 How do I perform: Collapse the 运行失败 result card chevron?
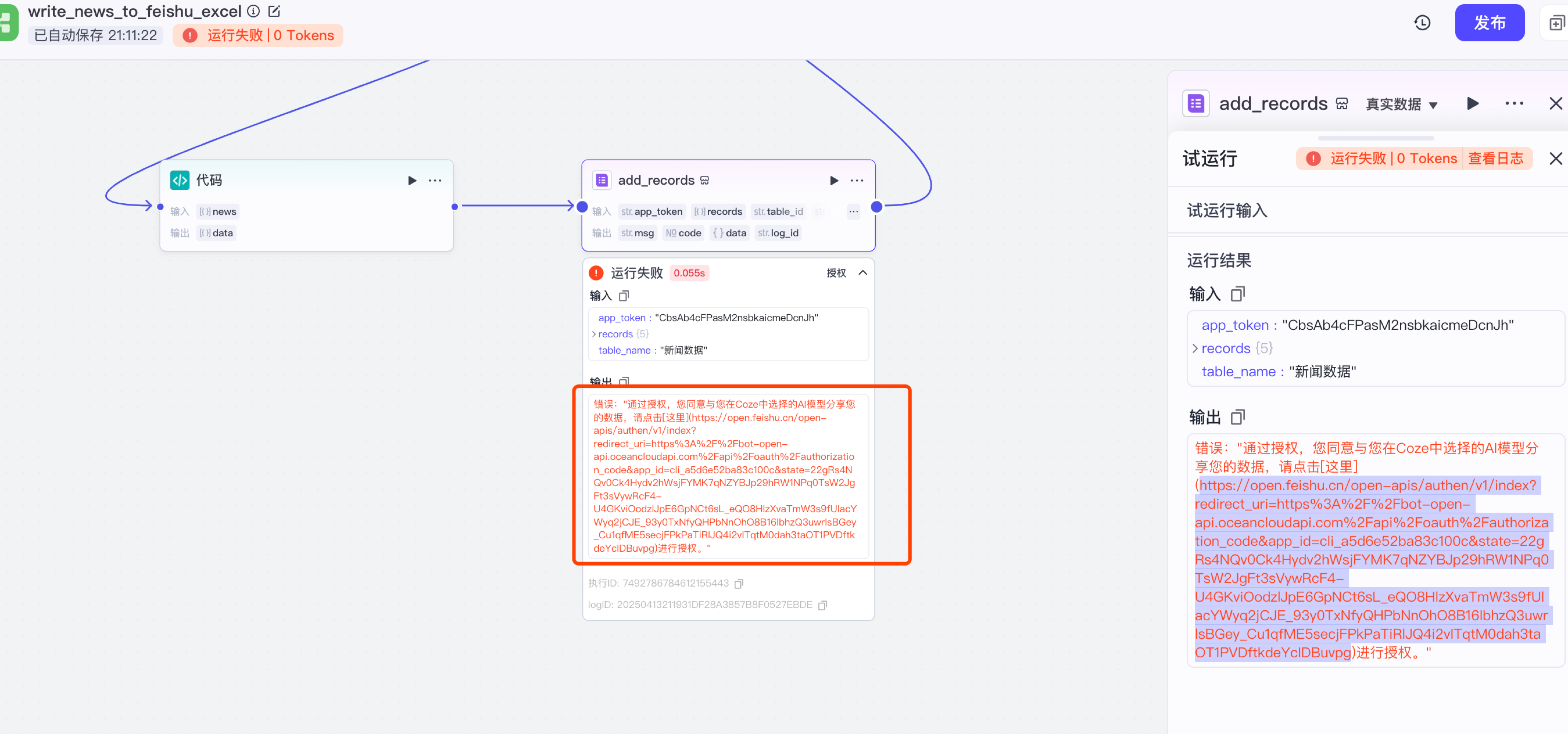tap(863, 273)
